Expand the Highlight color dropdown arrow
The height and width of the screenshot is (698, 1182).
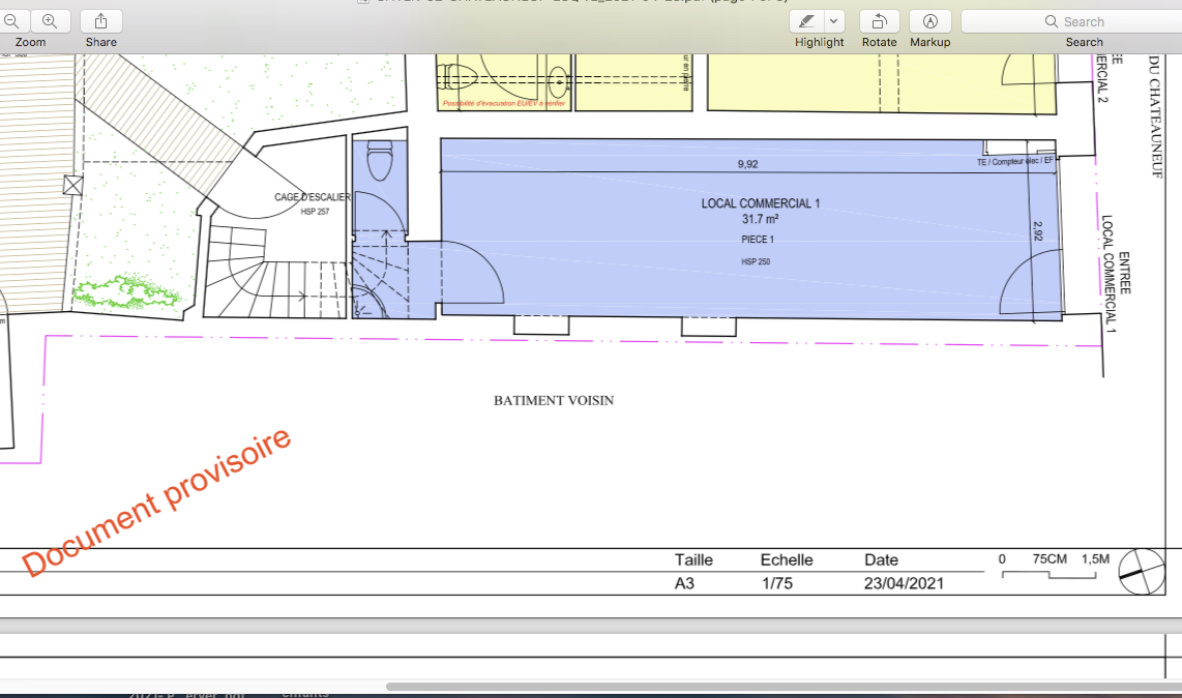834,21
